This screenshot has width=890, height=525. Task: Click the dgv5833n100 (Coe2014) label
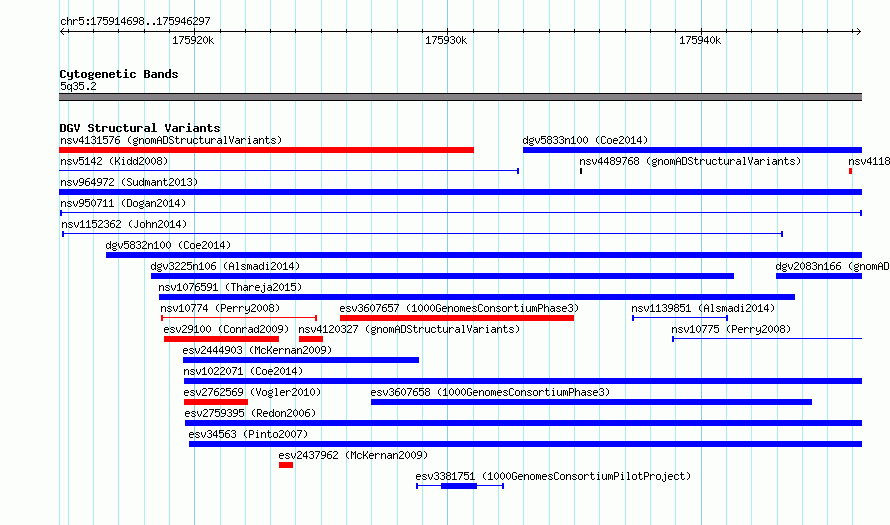(x=585, y=140)
